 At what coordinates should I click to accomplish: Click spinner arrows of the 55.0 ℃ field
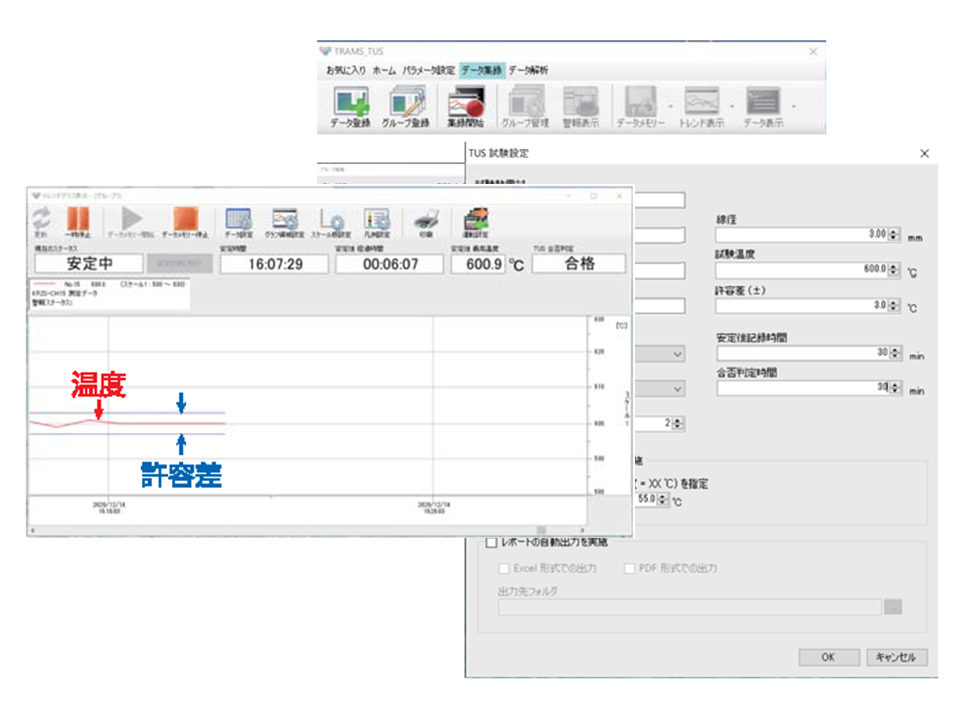pyautogui.click(x=663, y=500)
